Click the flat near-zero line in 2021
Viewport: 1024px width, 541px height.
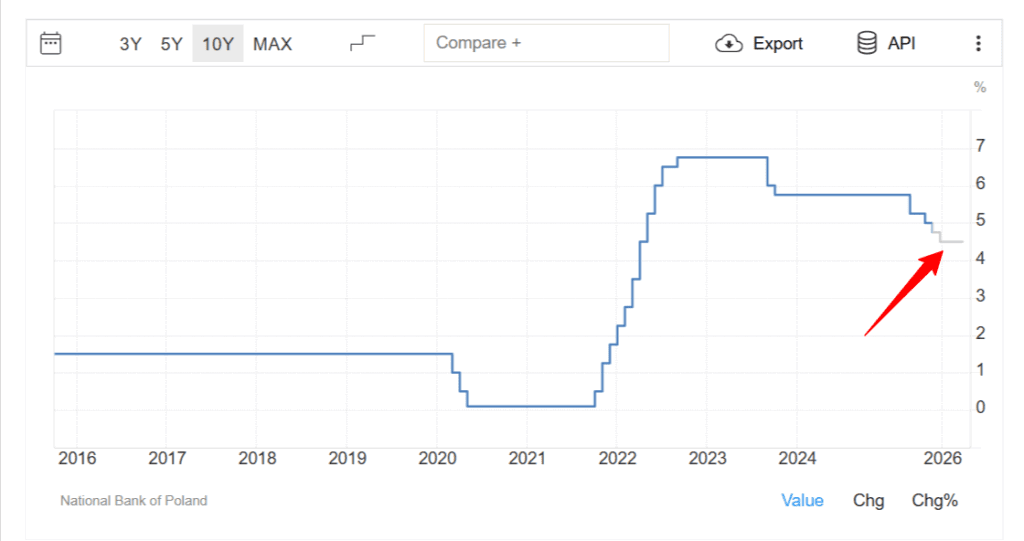coord(530,406)
